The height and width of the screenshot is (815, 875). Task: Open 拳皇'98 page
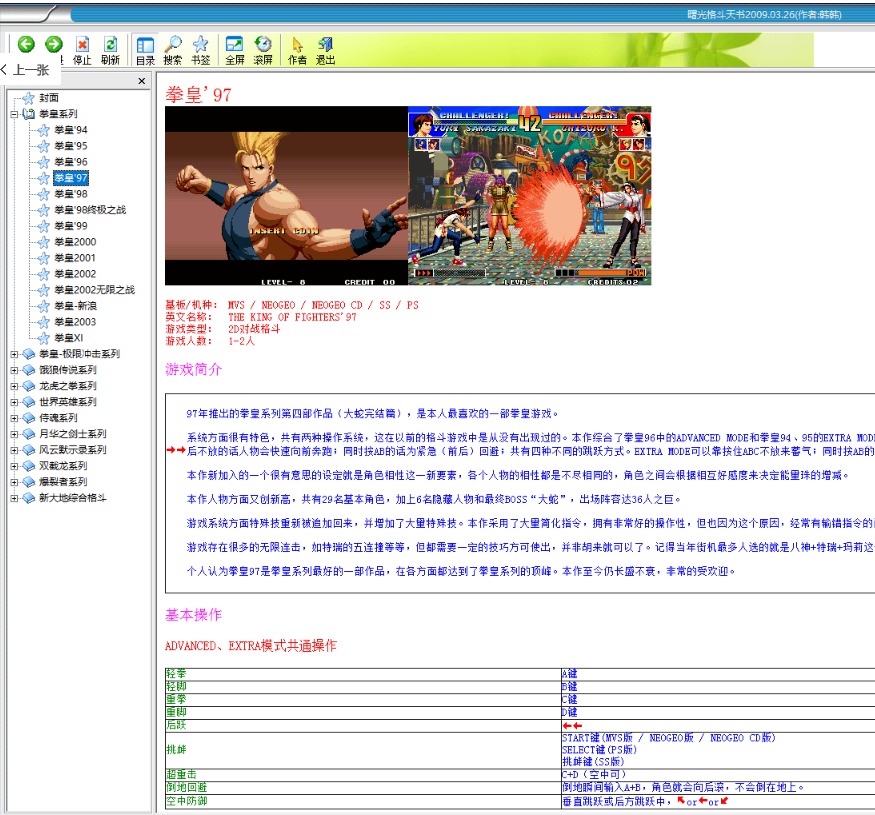71,194
